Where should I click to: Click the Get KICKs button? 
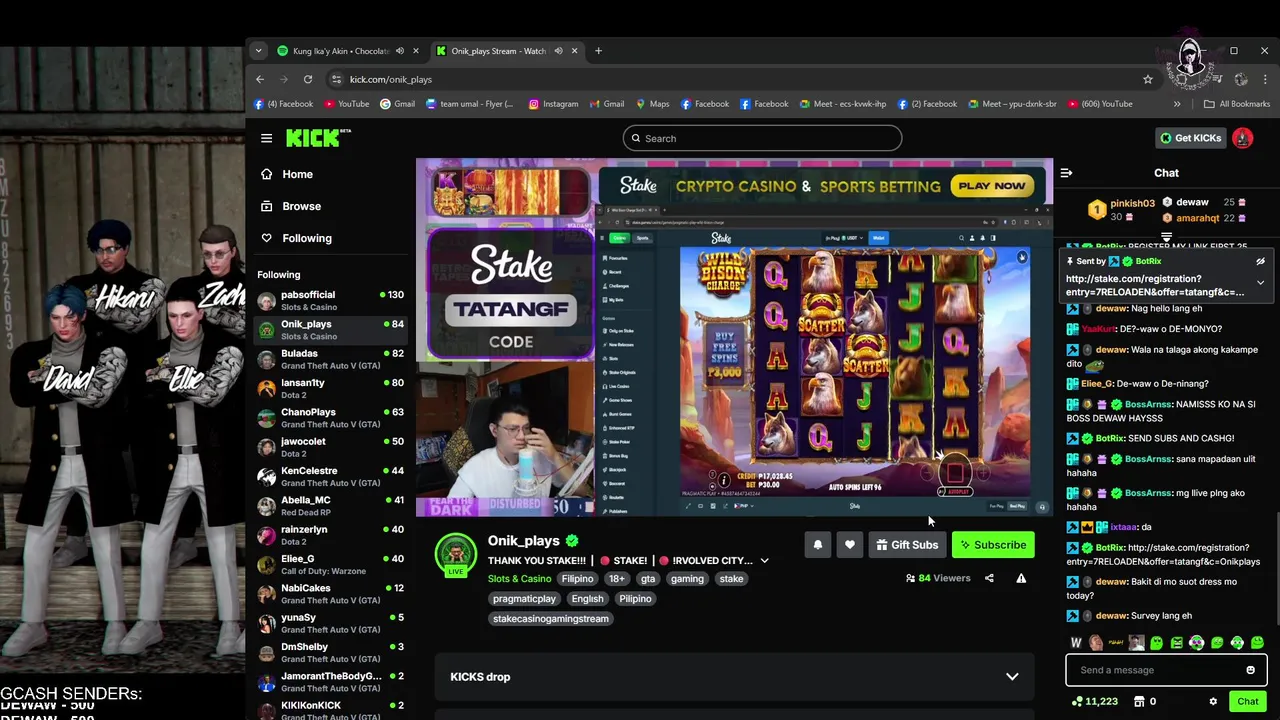pyautogui.click(x=1190, y=138)
